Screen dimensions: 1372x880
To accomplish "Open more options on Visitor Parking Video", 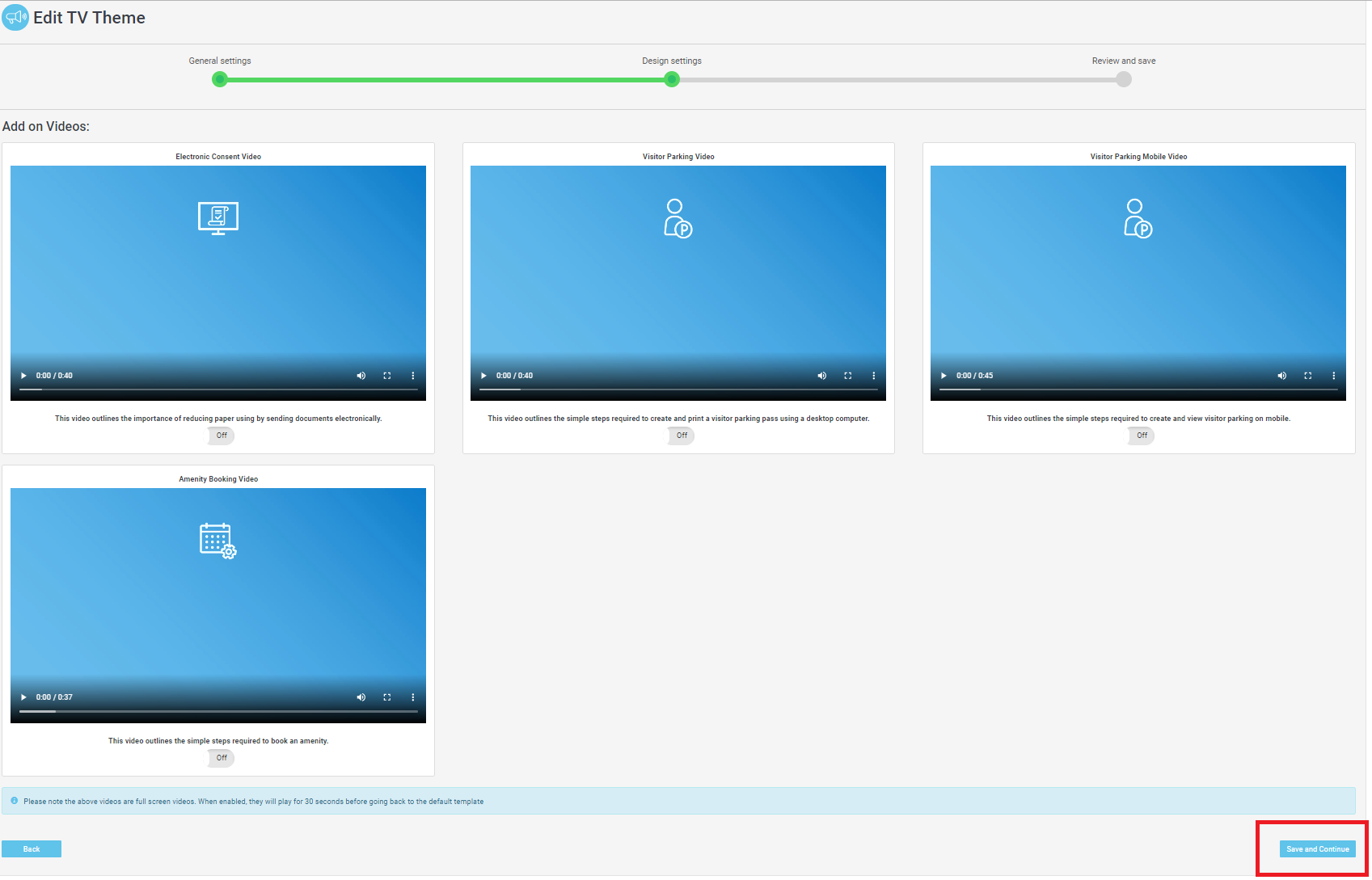I will pos(873,376).
